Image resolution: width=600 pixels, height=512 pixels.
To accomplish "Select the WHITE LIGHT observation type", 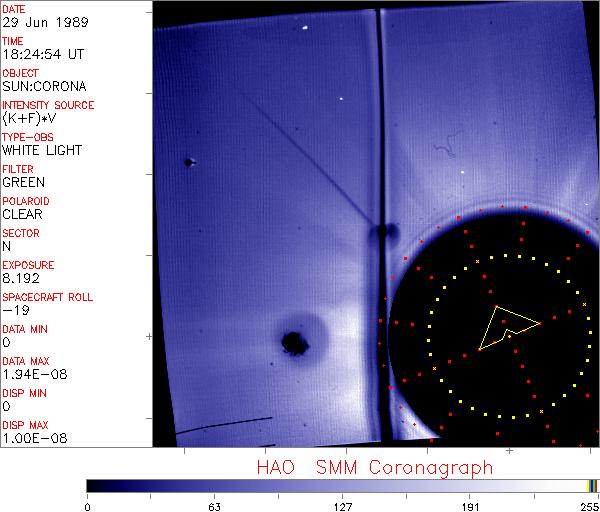I will (42, 150).
